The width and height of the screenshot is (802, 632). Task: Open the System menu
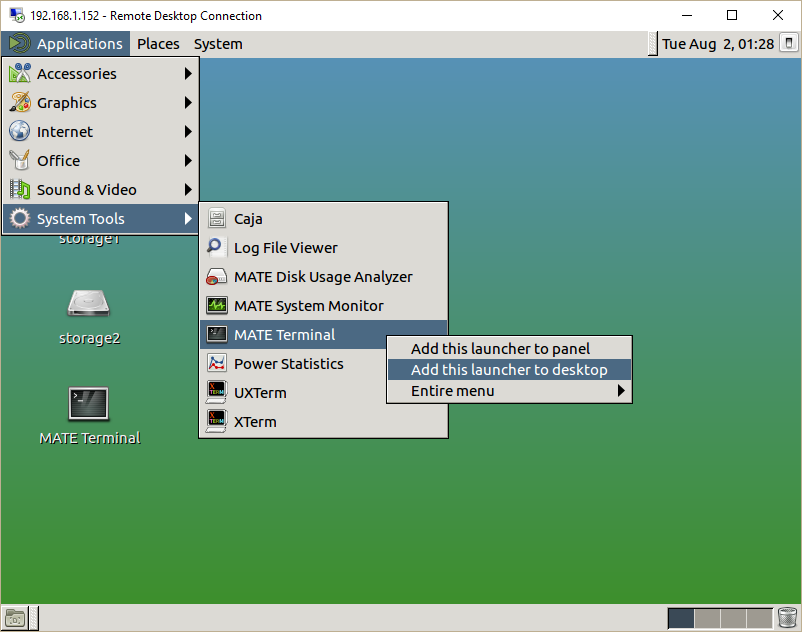tap(218, 44)
